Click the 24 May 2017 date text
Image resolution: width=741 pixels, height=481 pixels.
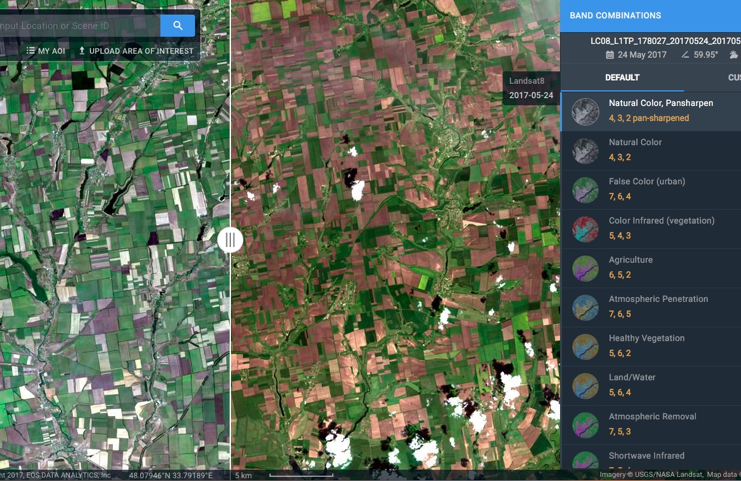[642, 55]
